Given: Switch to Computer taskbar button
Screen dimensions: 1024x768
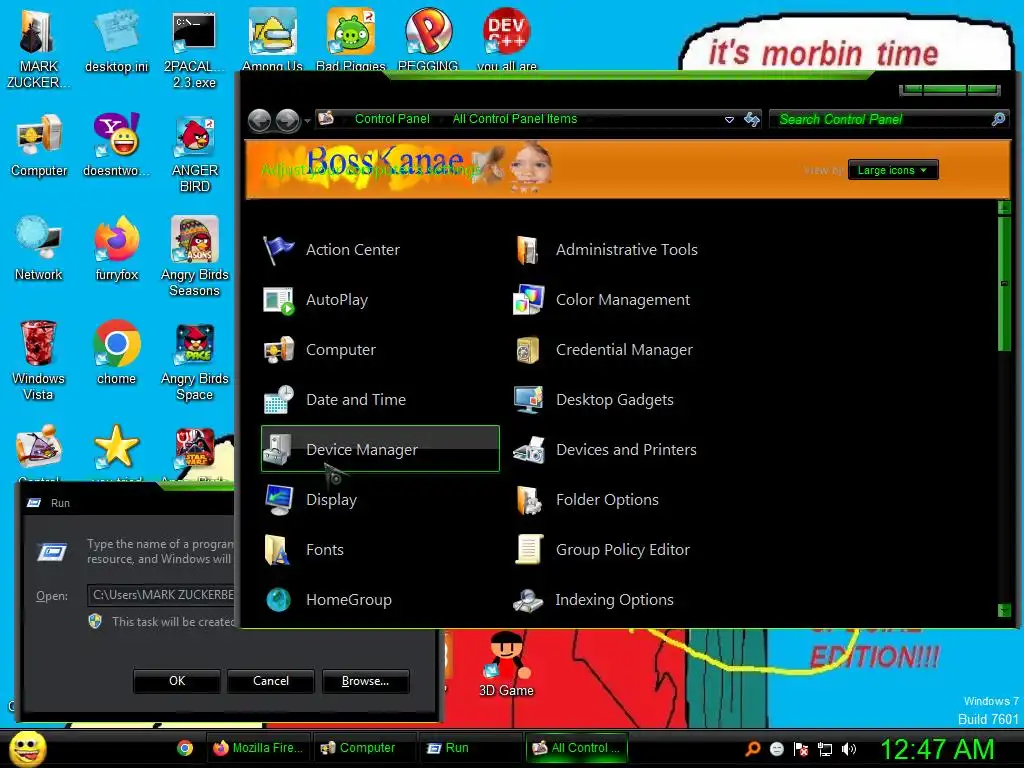Looking at the screenshot, I should click(x=365, y=748).
